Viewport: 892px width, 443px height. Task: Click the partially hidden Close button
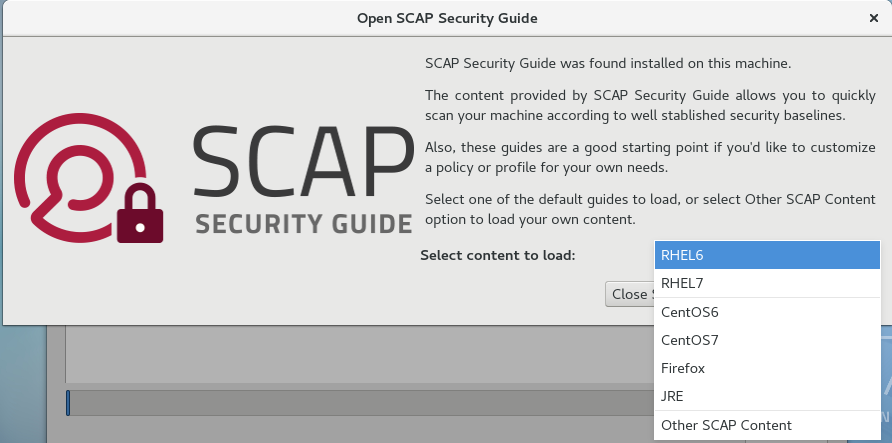(630, 294)
